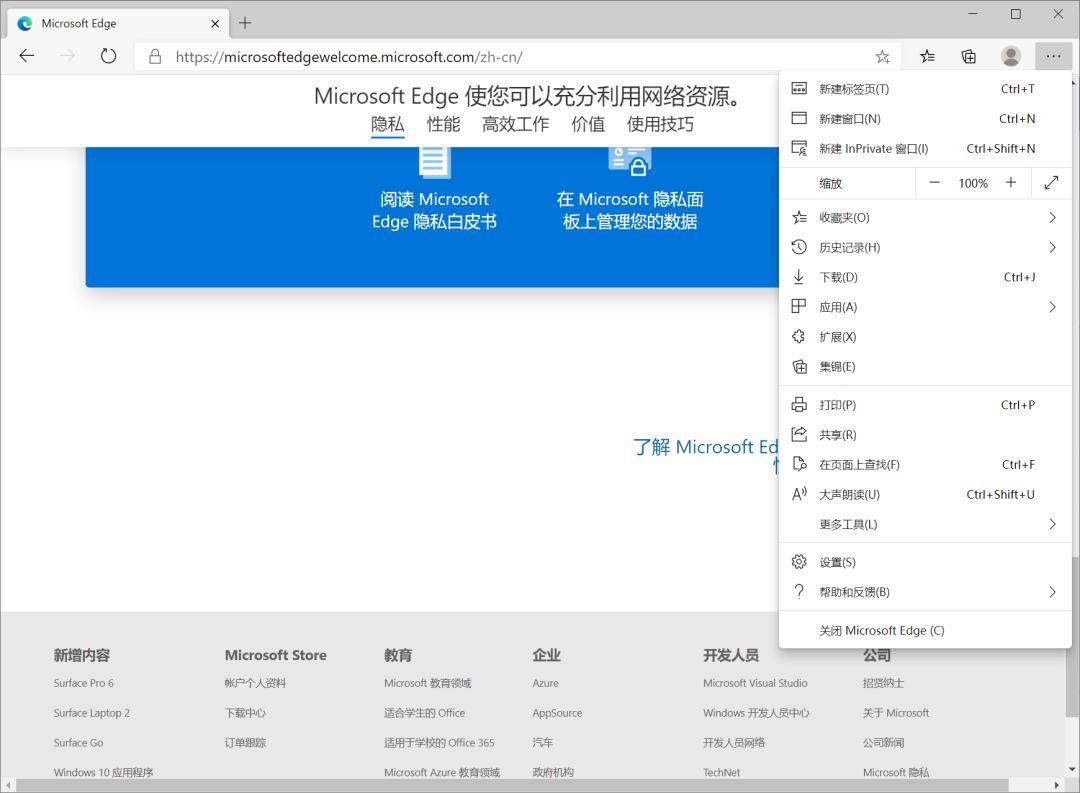Open a new tab with plus button
This screenshot has height=793, width=1080.
pos(245,23)
